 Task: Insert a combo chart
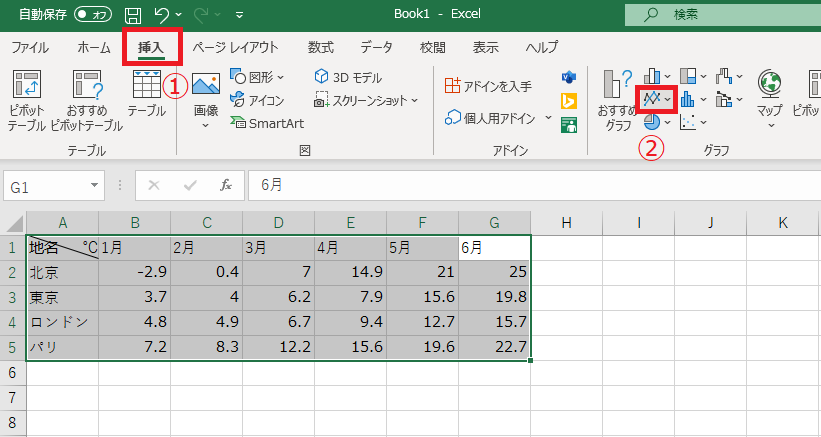pos(729,99)
